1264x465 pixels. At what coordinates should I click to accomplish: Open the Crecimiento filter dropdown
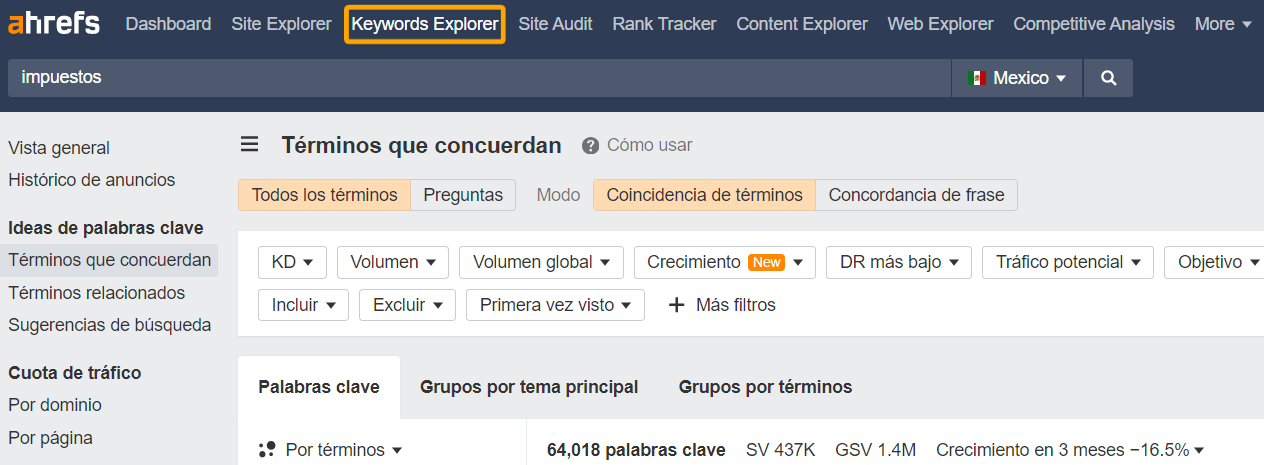pyautogui.click(x=725, y=262)
